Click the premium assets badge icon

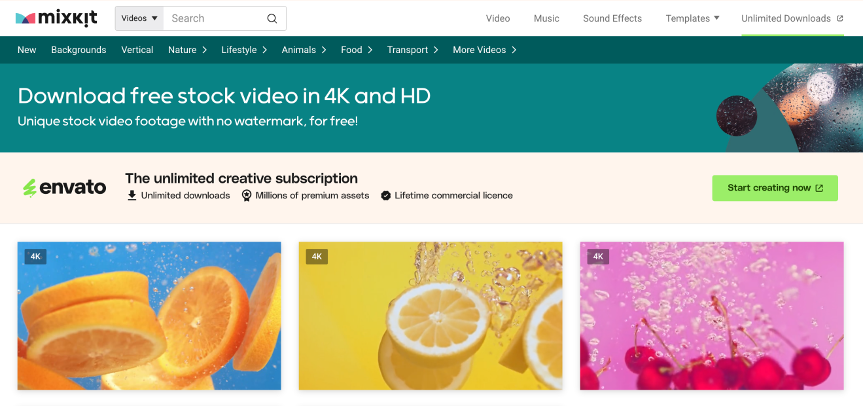coord(246,196)
